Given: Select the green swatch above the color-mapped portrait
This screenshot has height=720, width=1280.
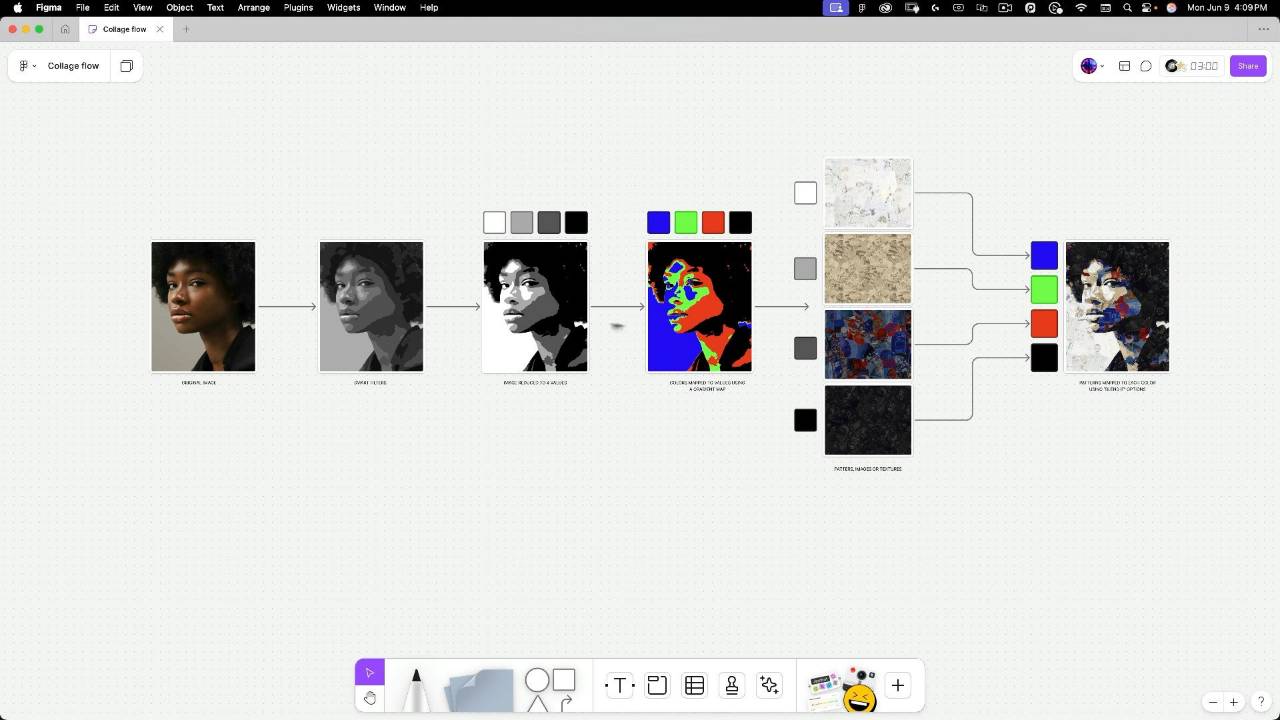Looking at the screenshot, I should 685,222.
